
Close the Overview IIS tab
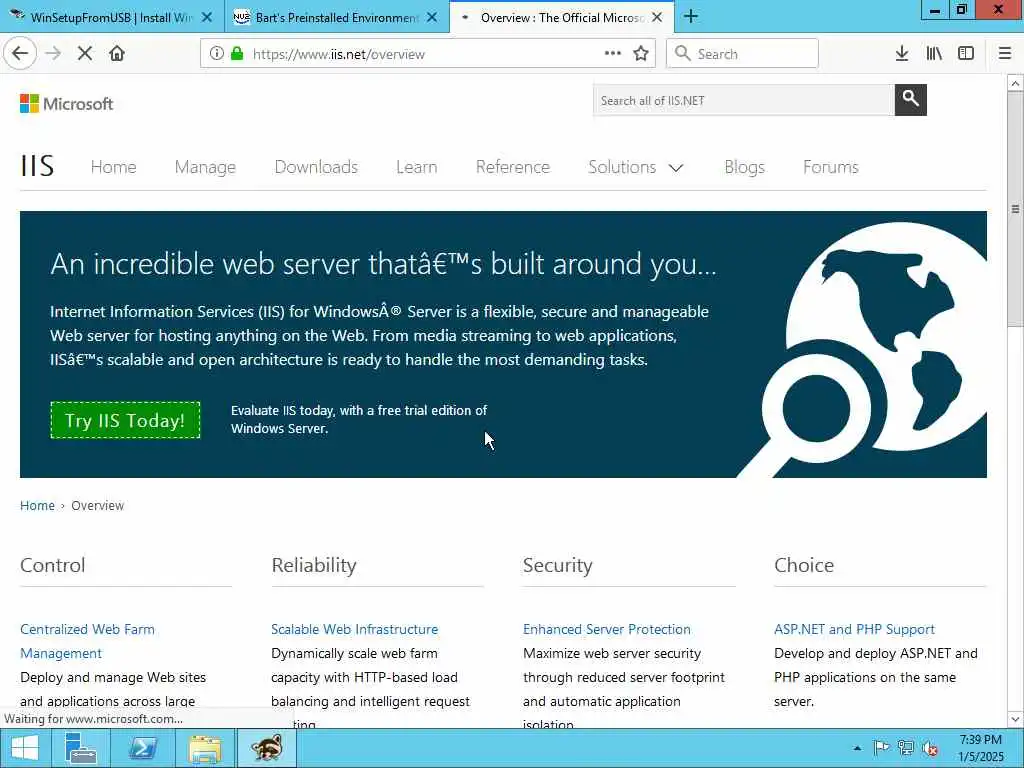coord(657,18)
